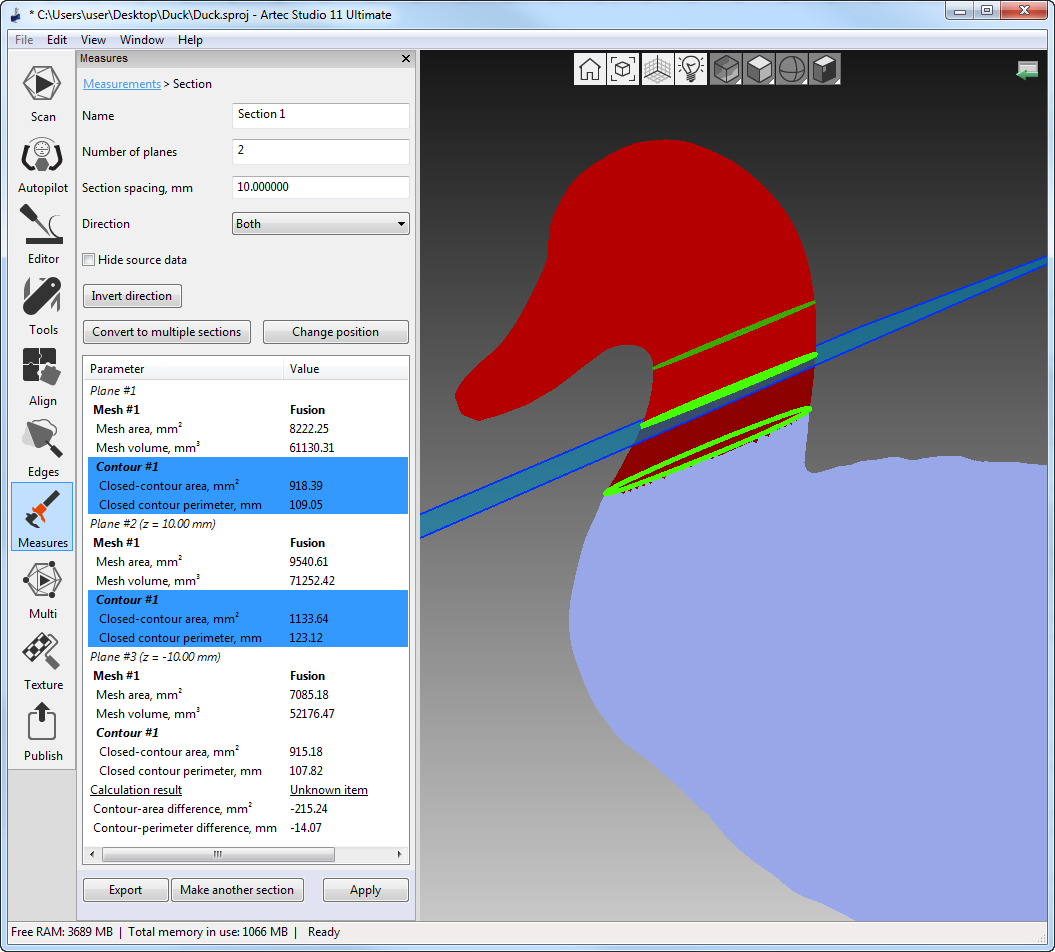Open the Texture panel
Screen dimensions: 1055x952
[42, 661]
